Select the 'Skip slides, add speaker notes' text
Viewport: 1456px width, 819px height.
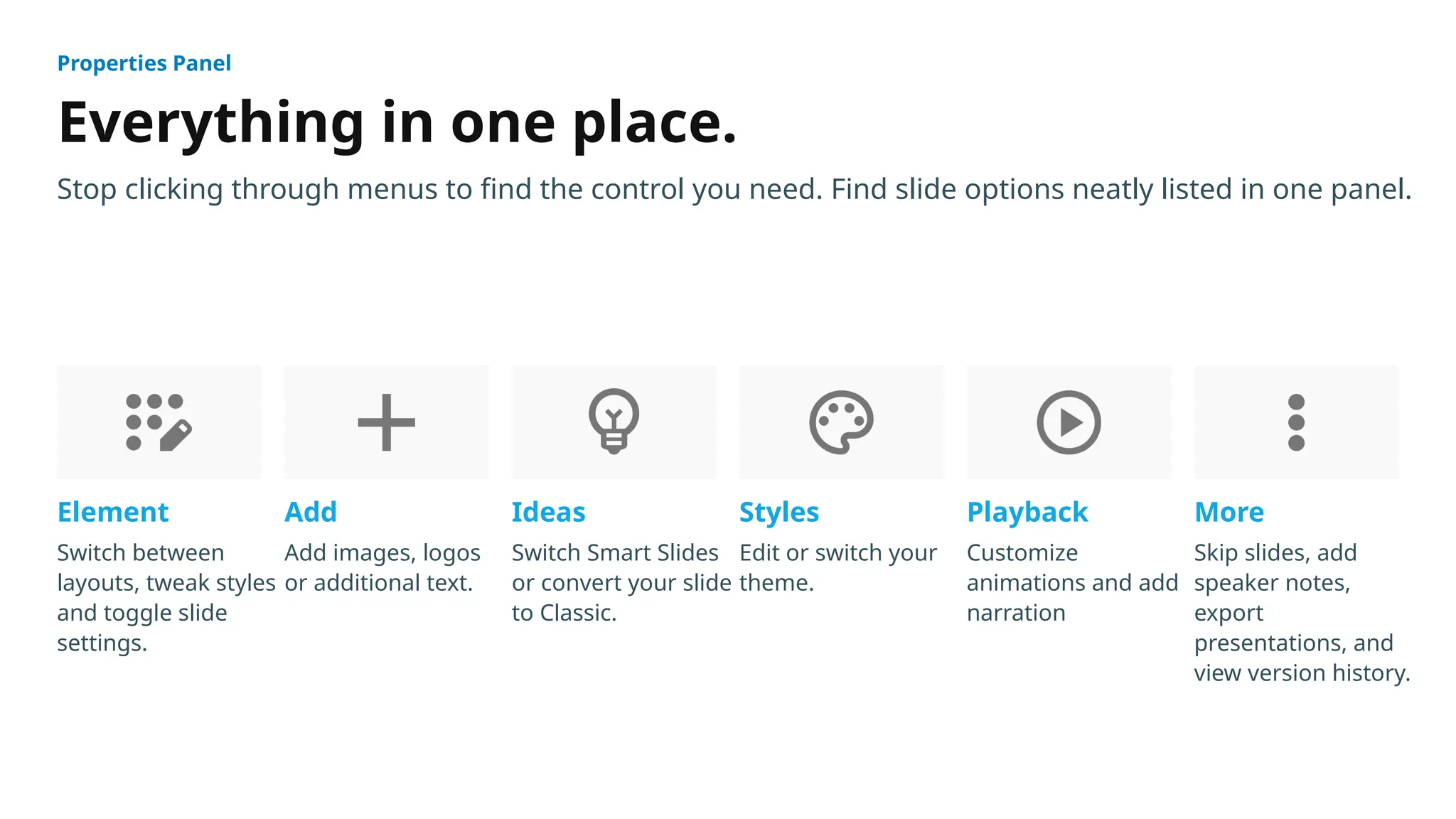pyautogui.click(x=1302, y=613)
